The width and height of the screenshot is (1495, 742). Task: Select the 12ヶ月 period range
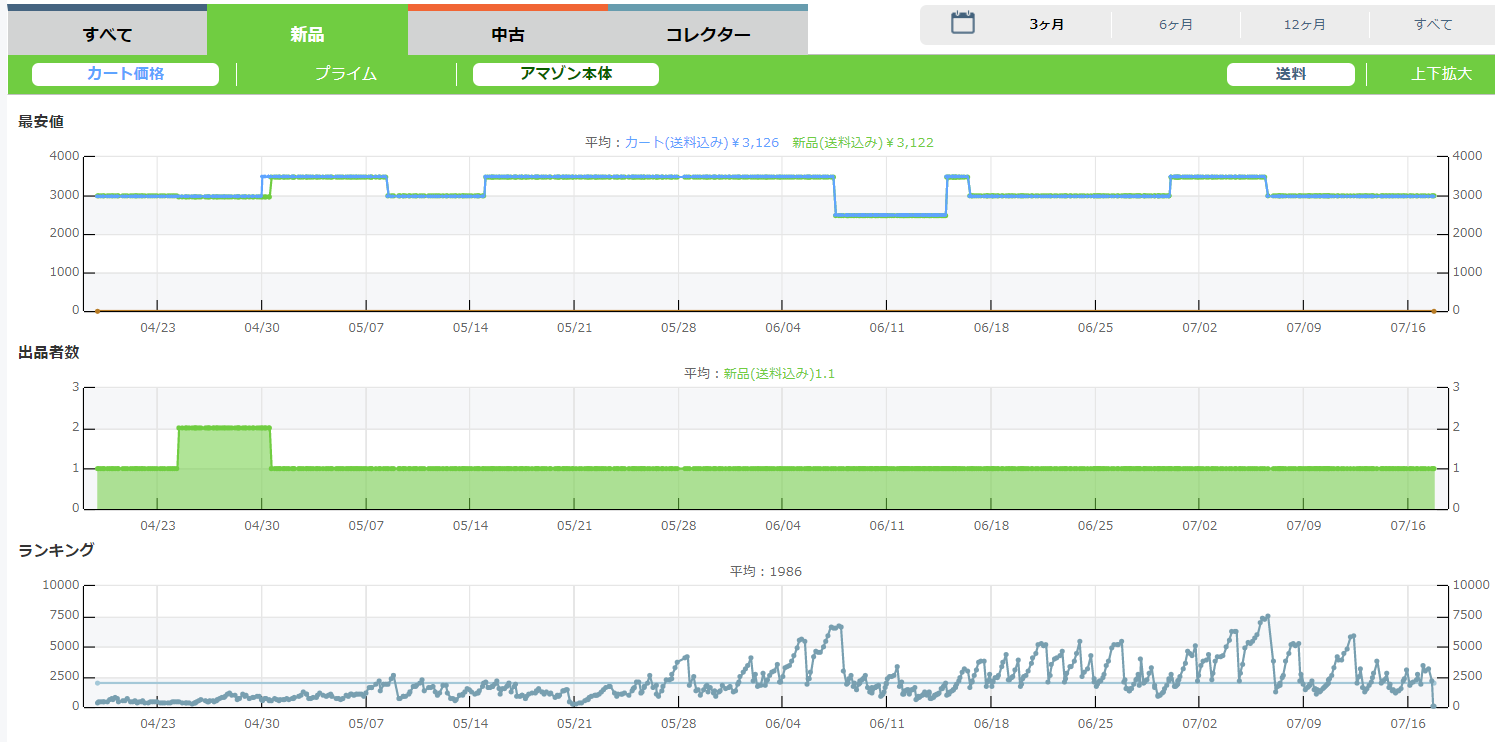click(1305, 25)
